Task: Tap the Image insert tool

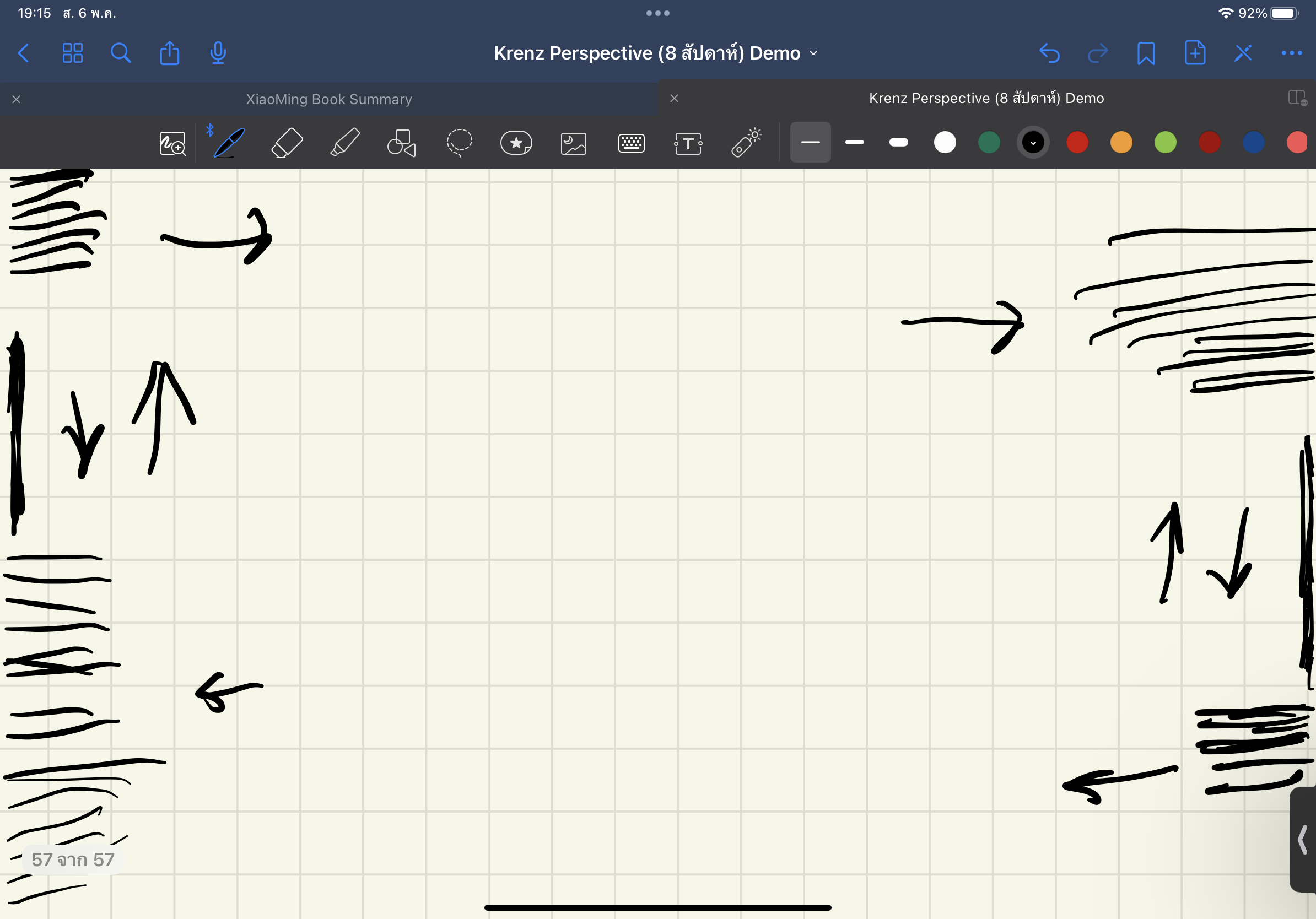Action: [x=573, y=143]
